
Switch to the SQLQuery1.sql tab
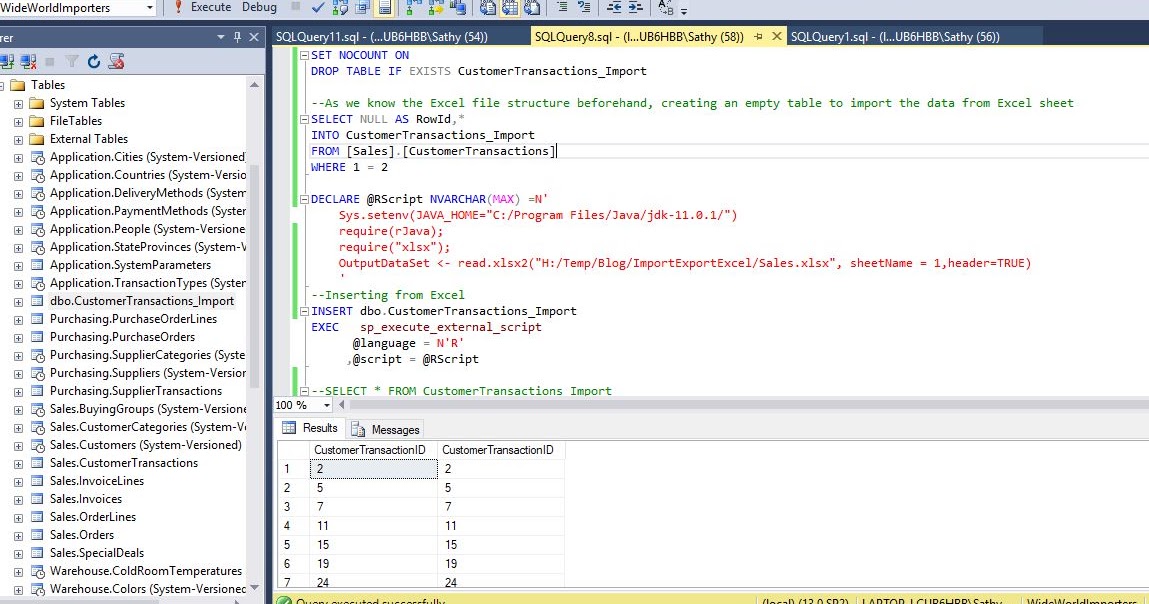click(x=895, y=37)
